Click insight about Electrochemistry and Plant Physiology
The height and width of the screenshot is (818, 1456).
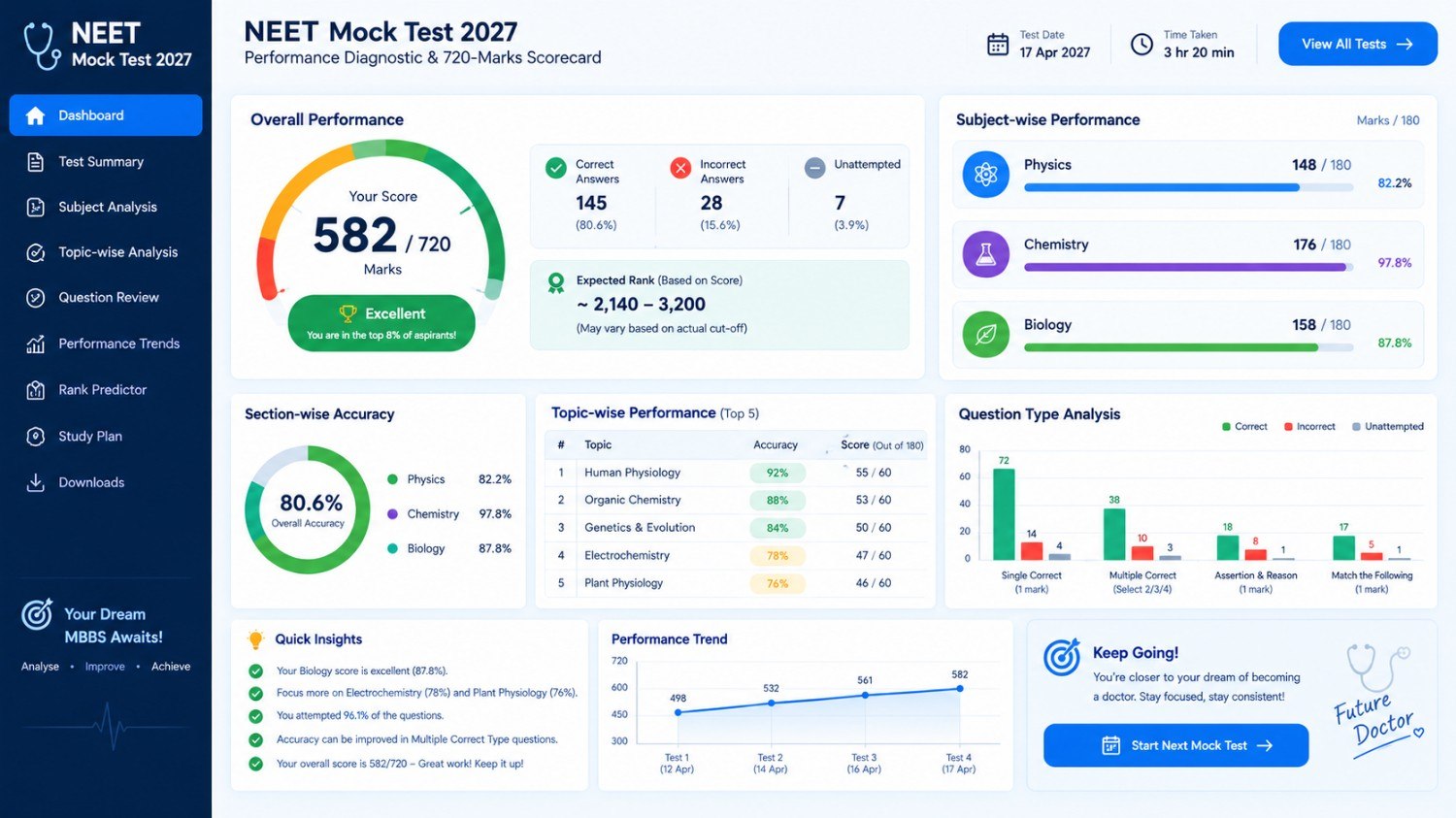click(427, 693)
